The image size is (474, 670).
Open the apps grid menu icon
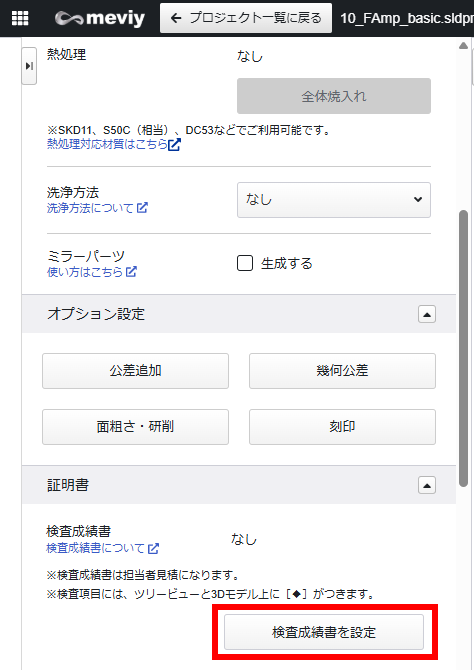(20, 18)
